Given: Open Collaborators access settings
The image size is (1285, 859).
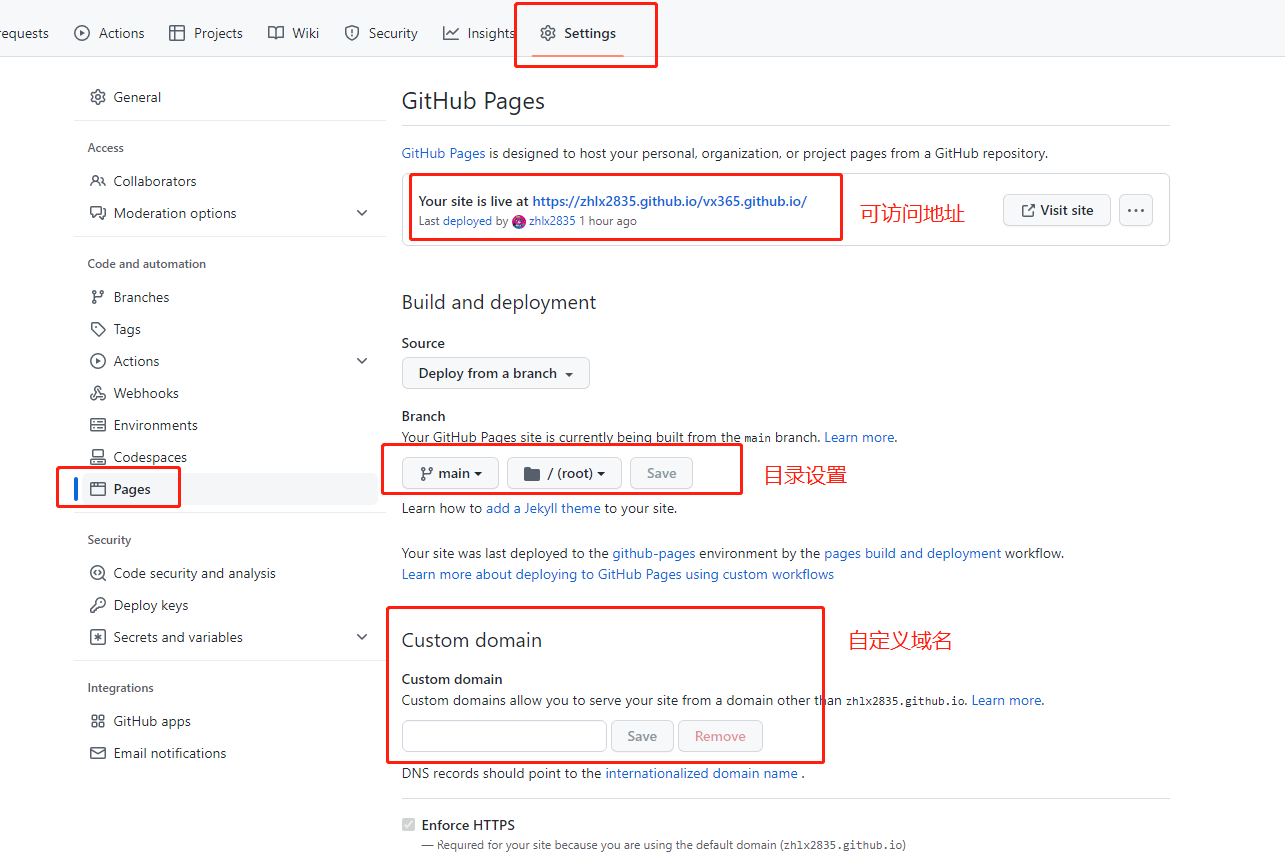Looking at the screenshot, I should pos(153,180).
